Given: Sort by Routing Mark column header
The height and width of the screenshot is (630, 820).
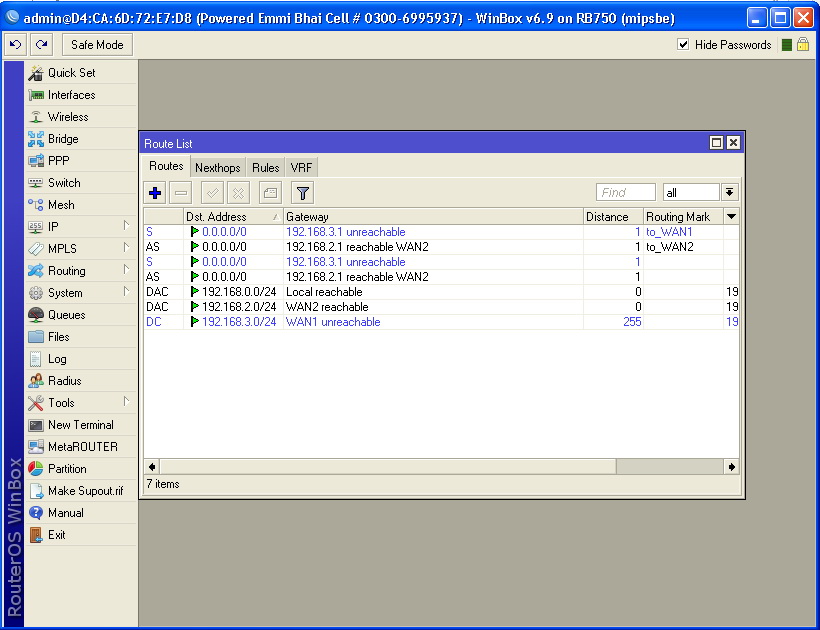Looking at the screenshot, I should click(683, 216).
